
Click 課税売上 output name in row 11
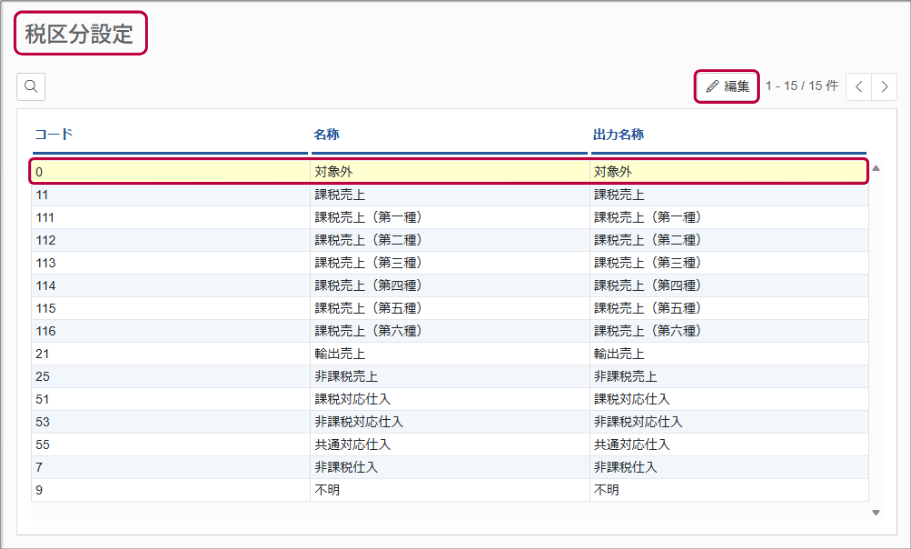pyautogui.click(x=619, y=195)
